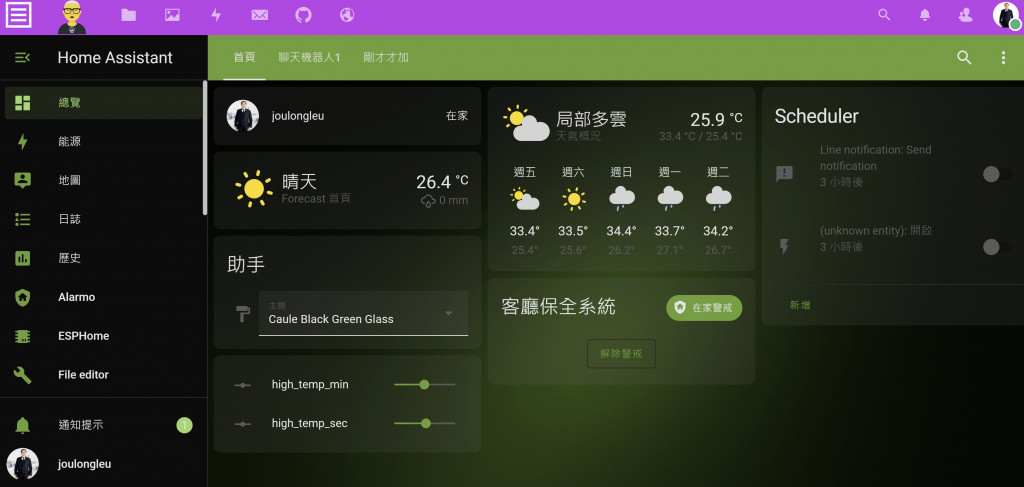Open 歷史 history in sidebar

(x=104, y=258)
